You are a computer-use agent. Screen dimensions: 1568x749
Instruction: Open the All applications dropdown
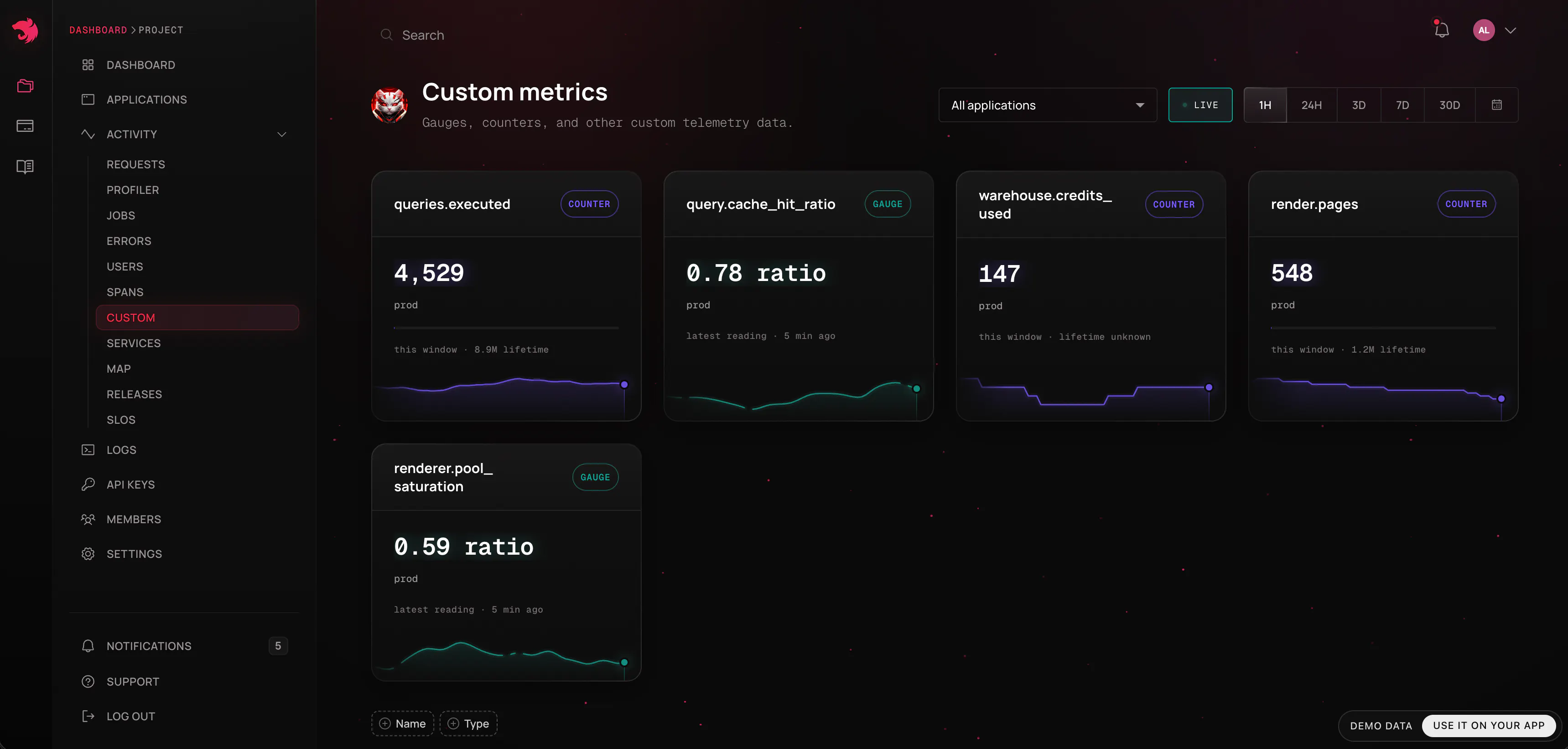(1048, 105)
